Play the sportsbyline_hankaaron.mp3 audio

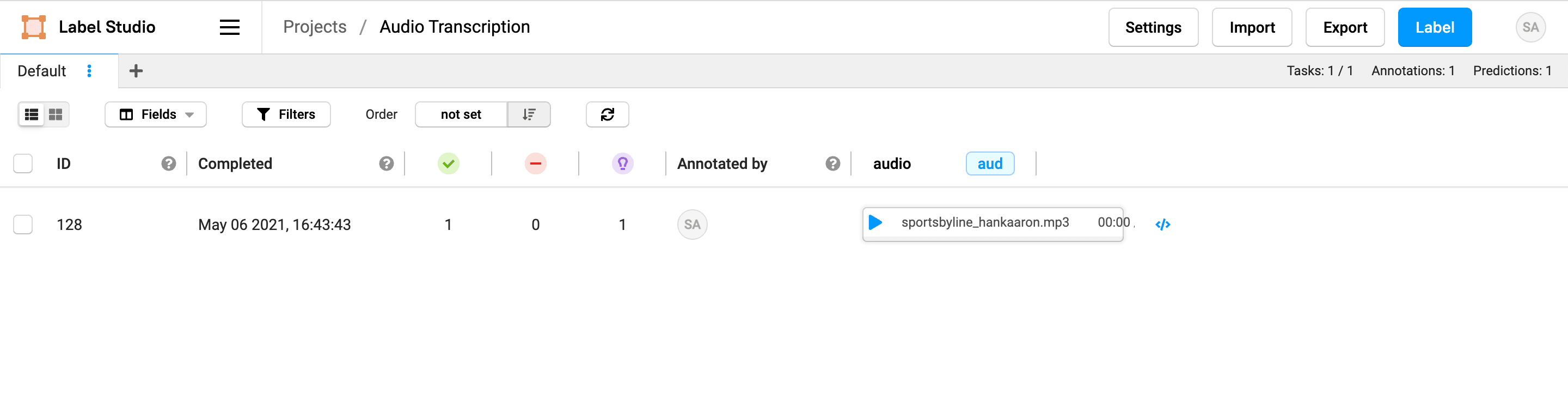click(x=875, y=223)
